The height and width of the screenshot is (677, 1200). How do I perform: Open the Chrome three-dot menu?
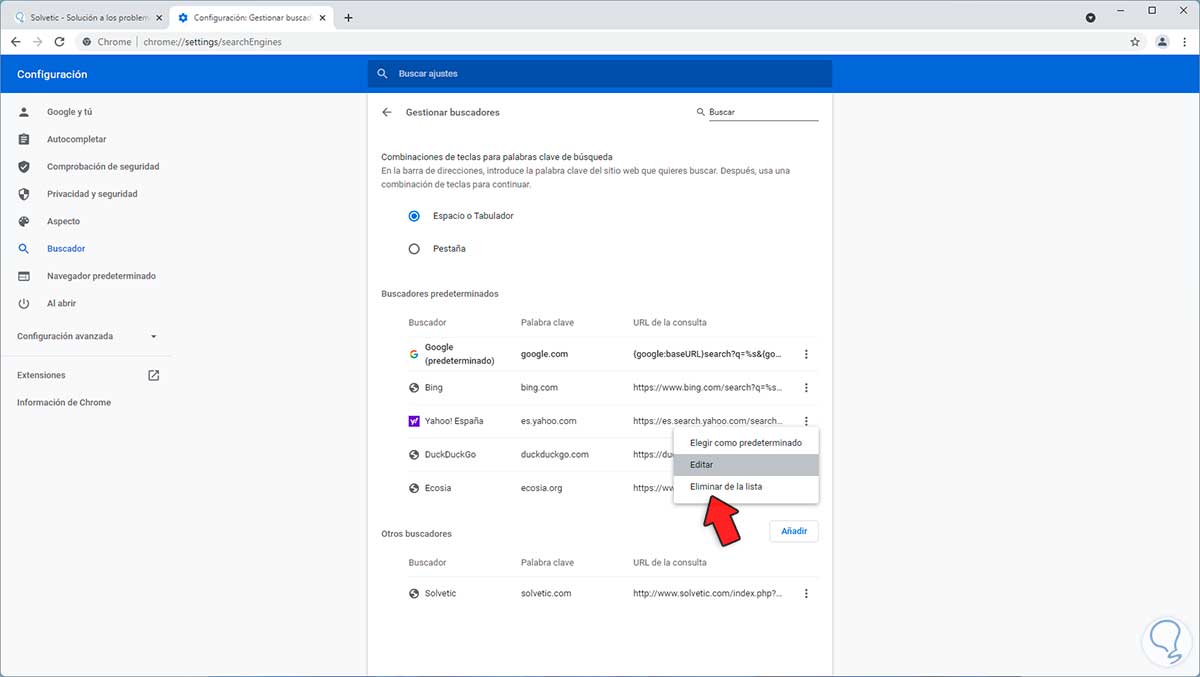[1185, 42]
